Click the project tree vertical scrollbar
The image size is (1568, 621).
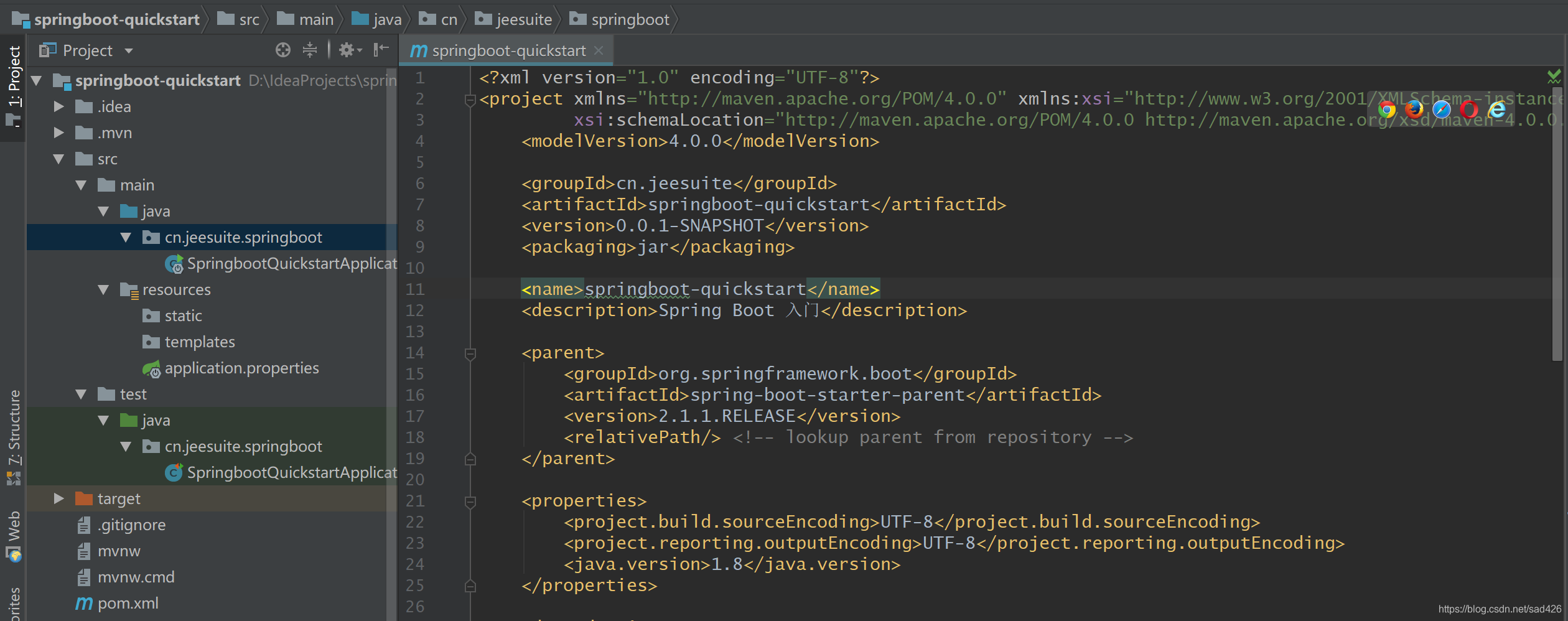(391, 343)
